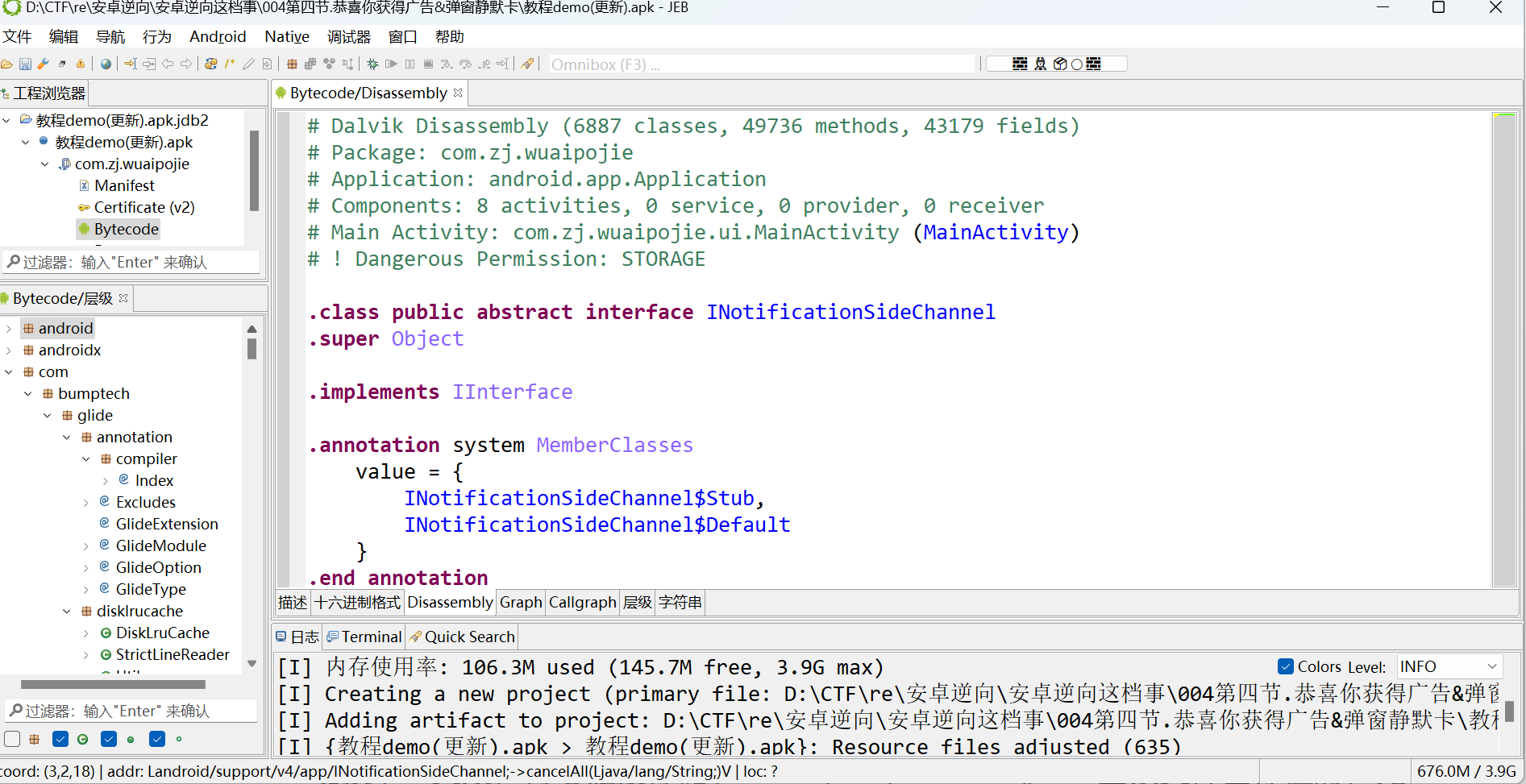Click the INotificationSideChannel$Stub link
The width and height of the screenshot is (1526, 784).
point(579,498)
